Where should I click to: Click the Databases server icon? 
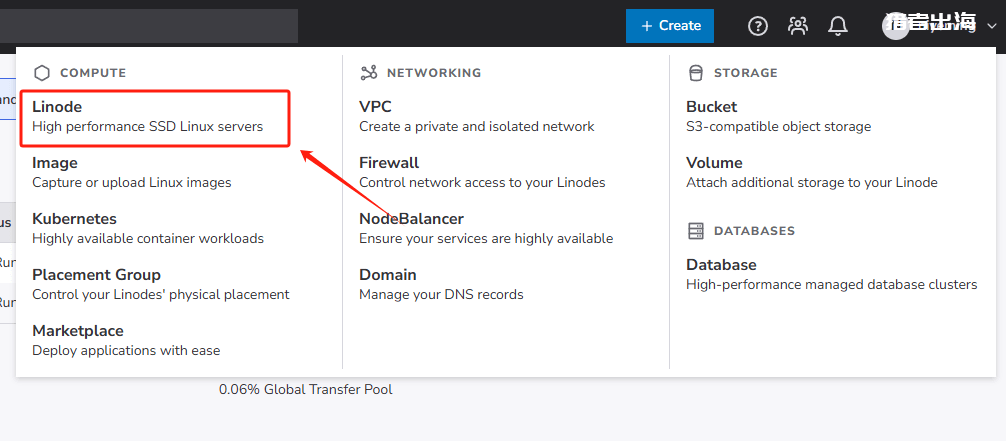coord(695,231)
